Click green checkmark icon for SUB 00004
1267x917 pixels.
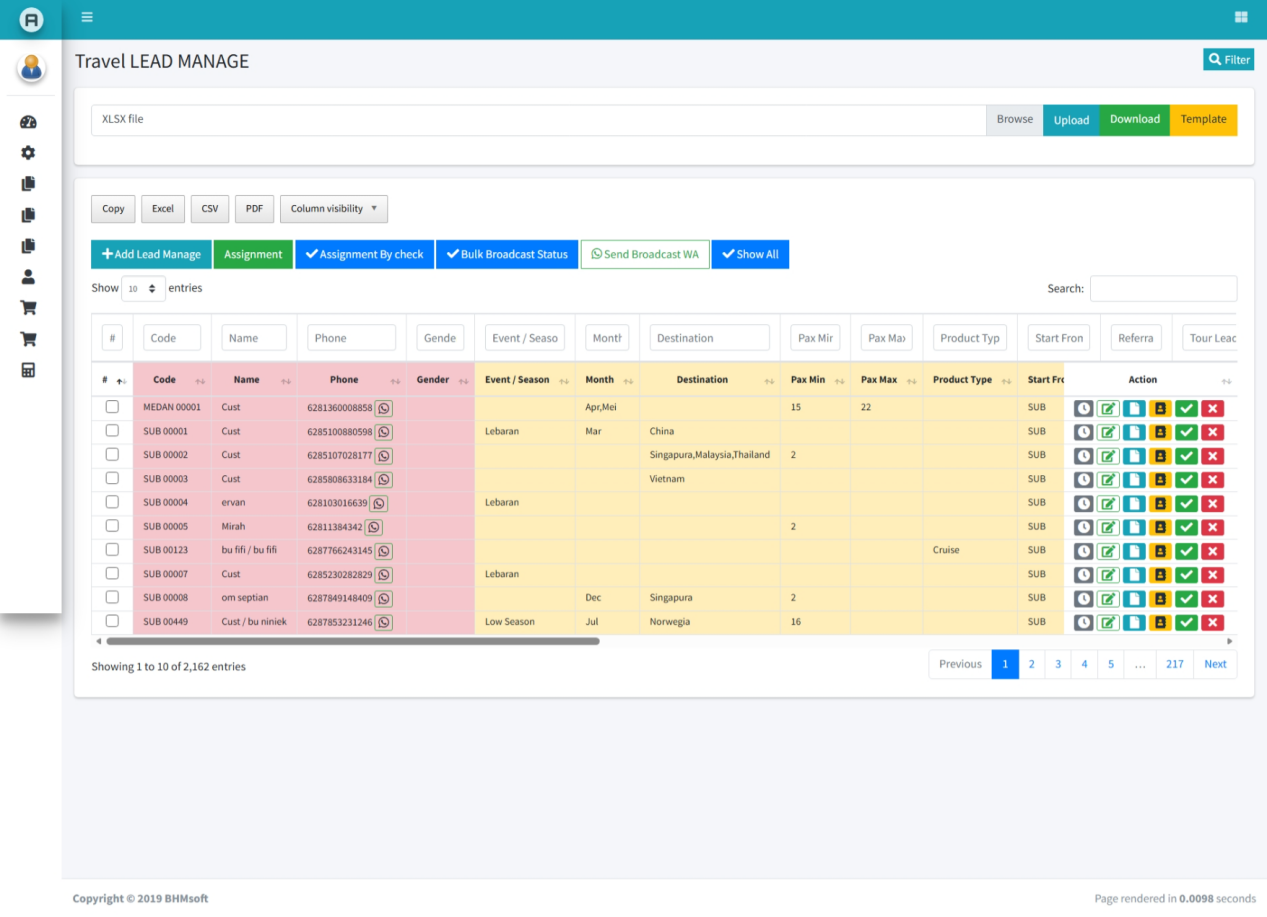tap(1186, 503)
